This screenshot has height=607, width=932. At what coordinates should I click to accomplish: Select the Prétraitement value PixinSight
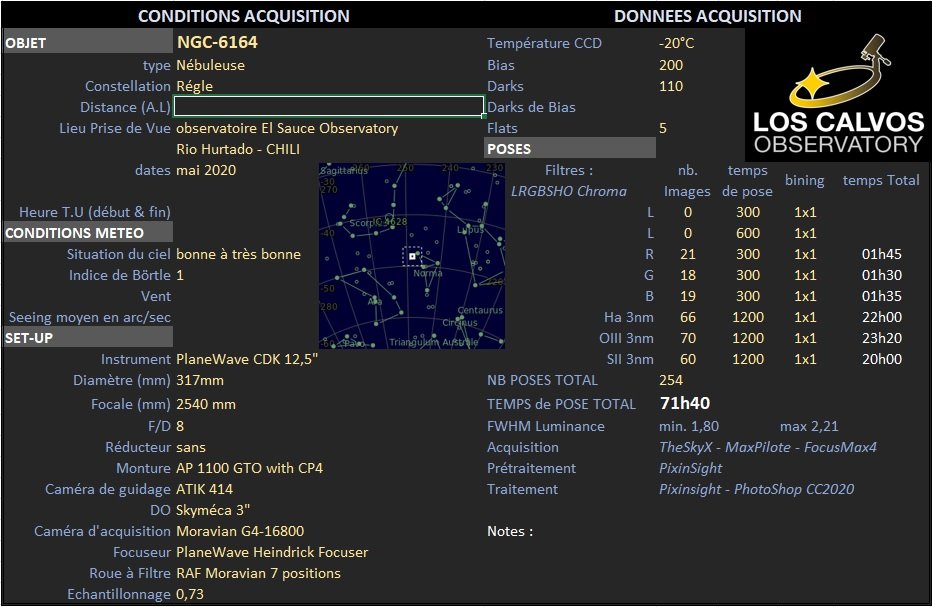(690, 468)
